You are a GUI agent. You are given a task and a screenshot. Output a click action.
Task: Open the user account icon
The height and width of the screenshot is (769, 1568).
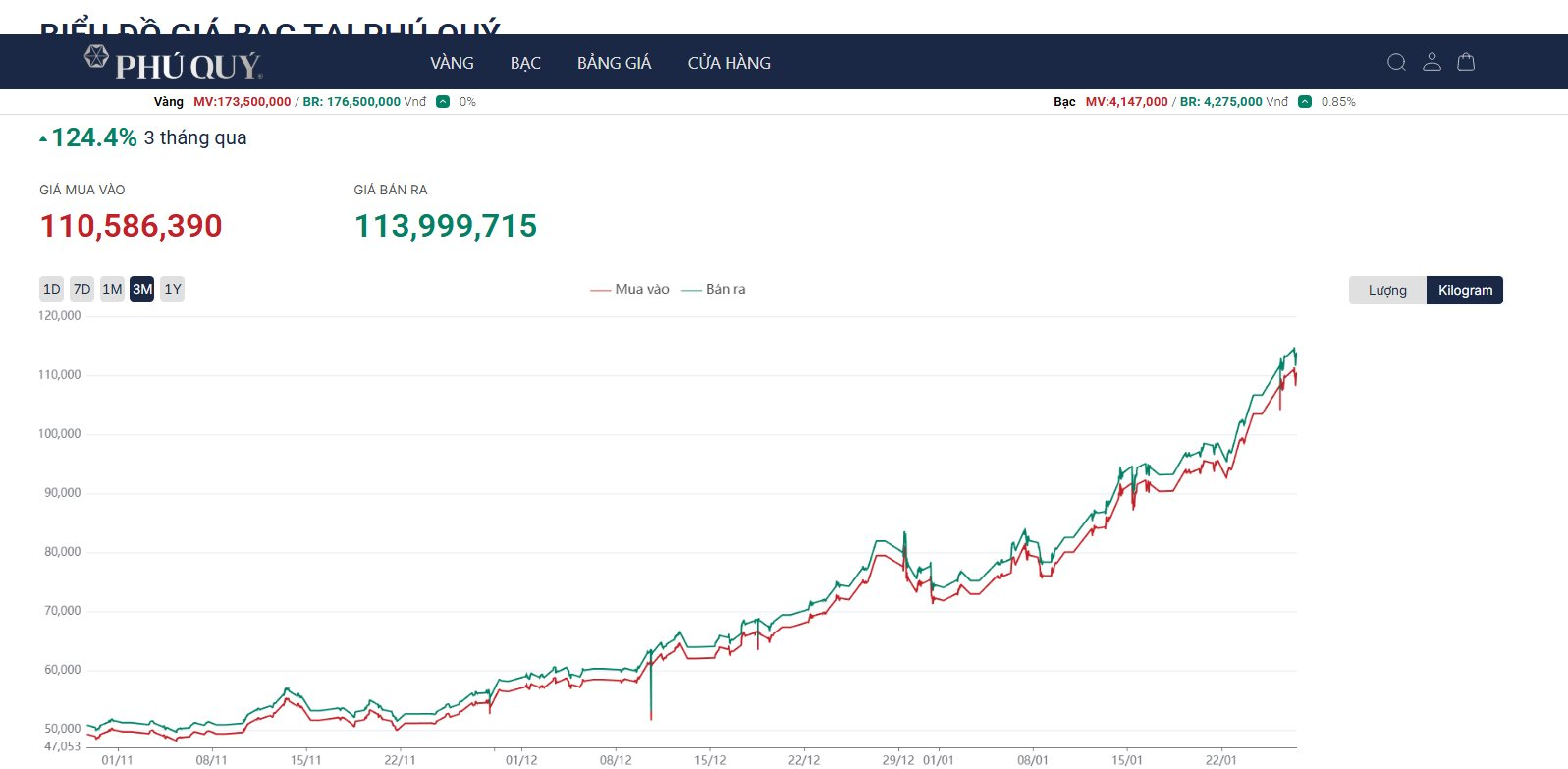[x=1432, y=62]
